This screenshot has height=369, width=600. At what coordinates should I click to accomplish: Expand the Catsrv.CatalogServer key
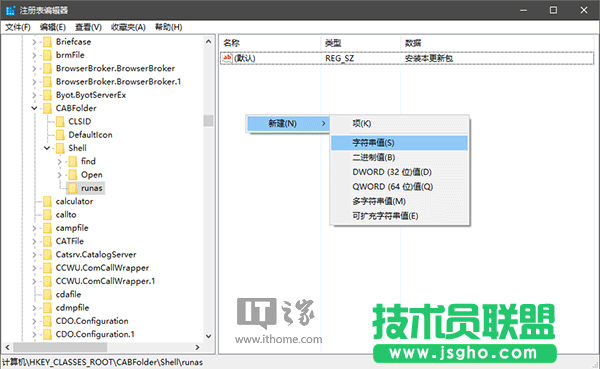click(34, 255)
